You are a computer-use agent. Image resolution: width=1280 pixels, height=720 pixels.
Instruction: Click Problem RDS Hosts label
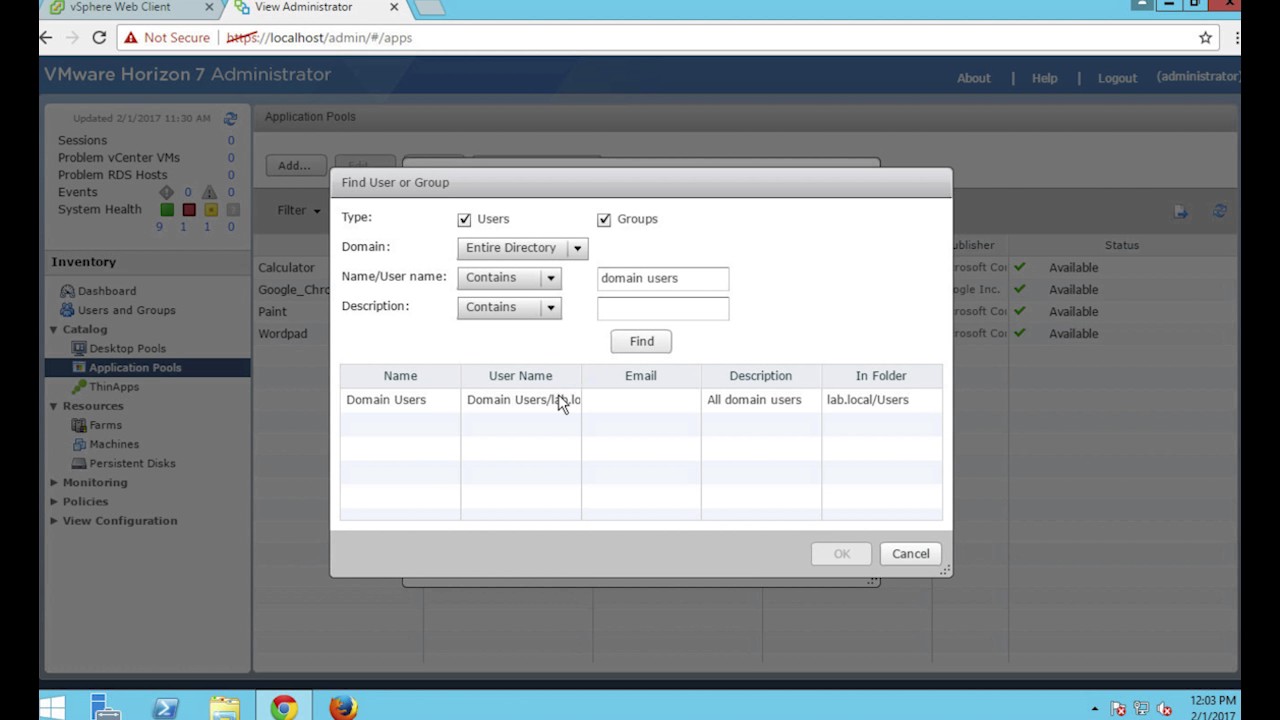[112, 175]
